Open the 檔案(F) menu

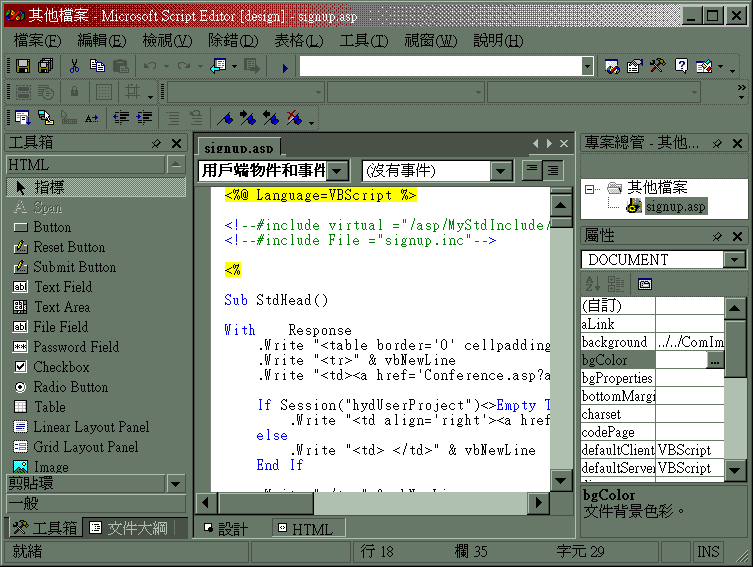37,41
